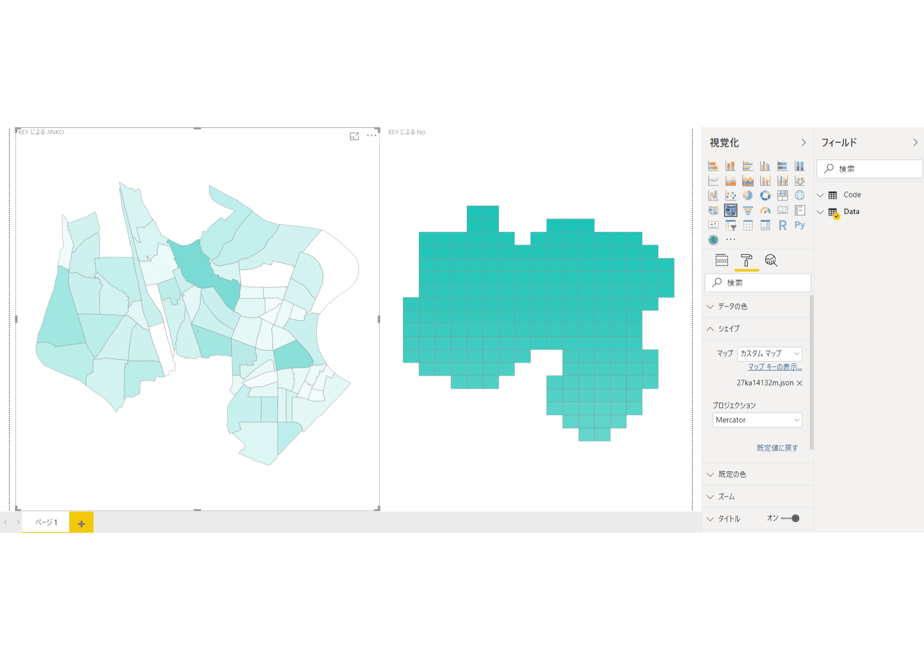Screen dimensions: 924x660
Task: Select the 100% stacked column chart visual
Action: tap(800, 166)
